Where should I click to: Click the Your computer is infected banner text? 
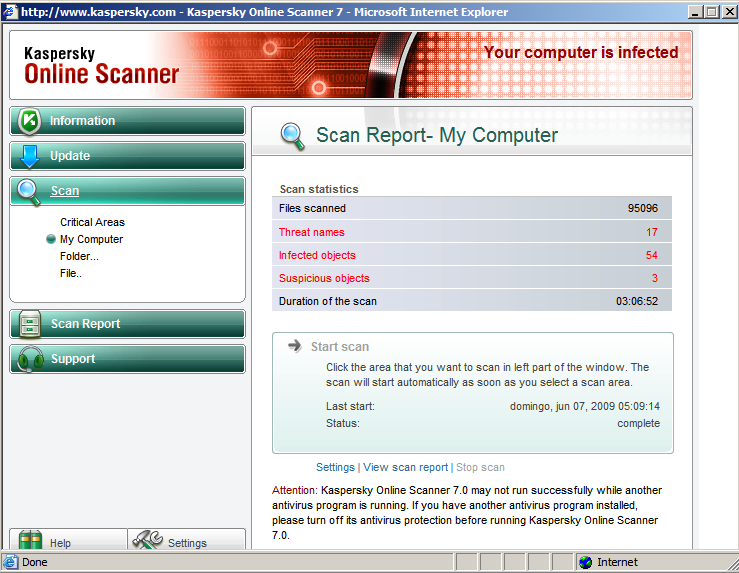click(581, 52)
